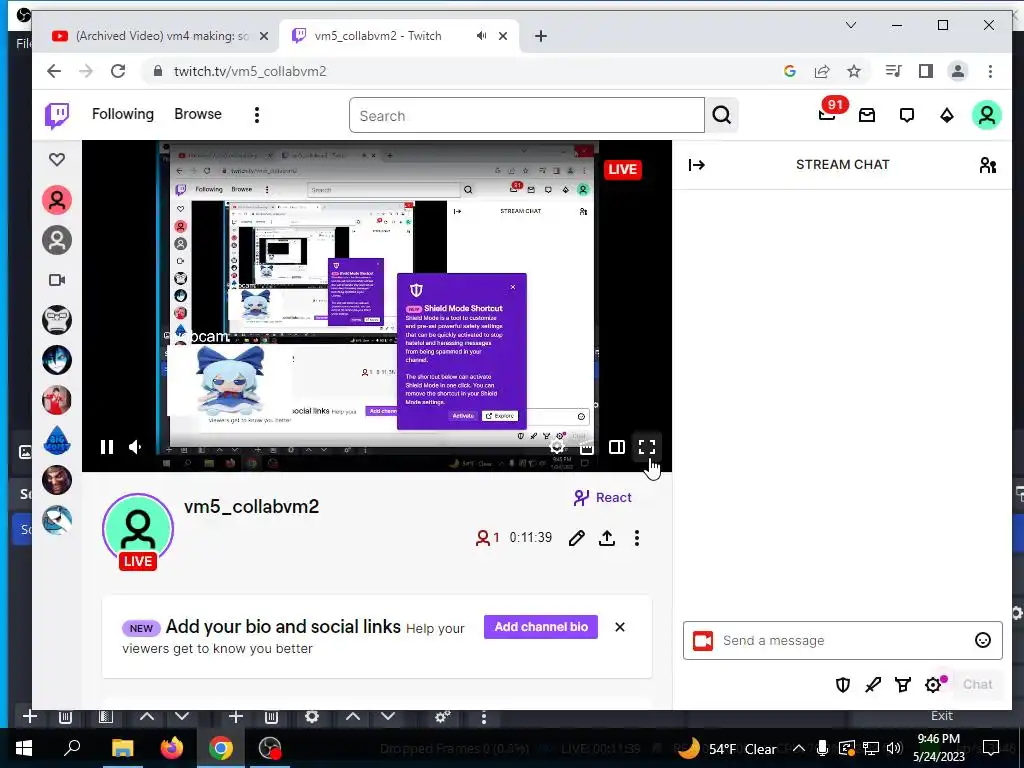
Task: Edit stream info with pencil icon
Action: point(577,537)
